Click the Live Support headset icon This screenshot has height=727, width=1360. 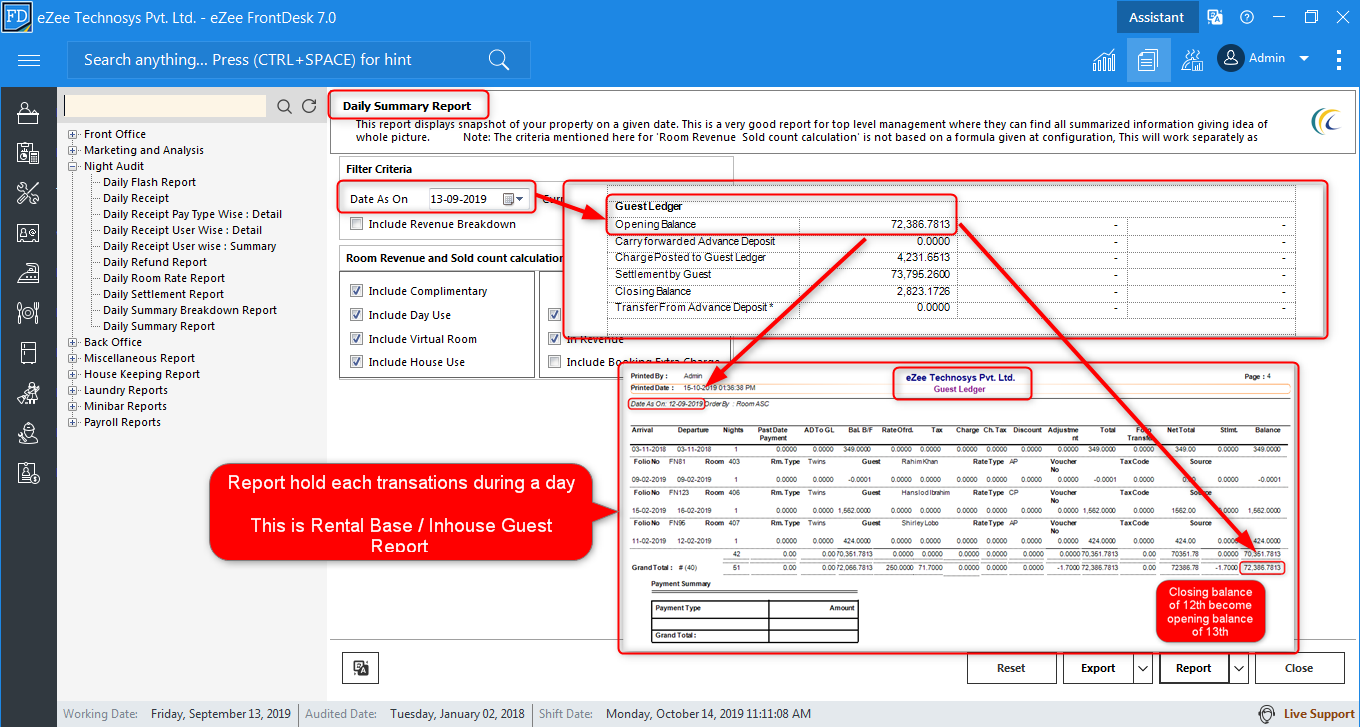[1267, 714]
